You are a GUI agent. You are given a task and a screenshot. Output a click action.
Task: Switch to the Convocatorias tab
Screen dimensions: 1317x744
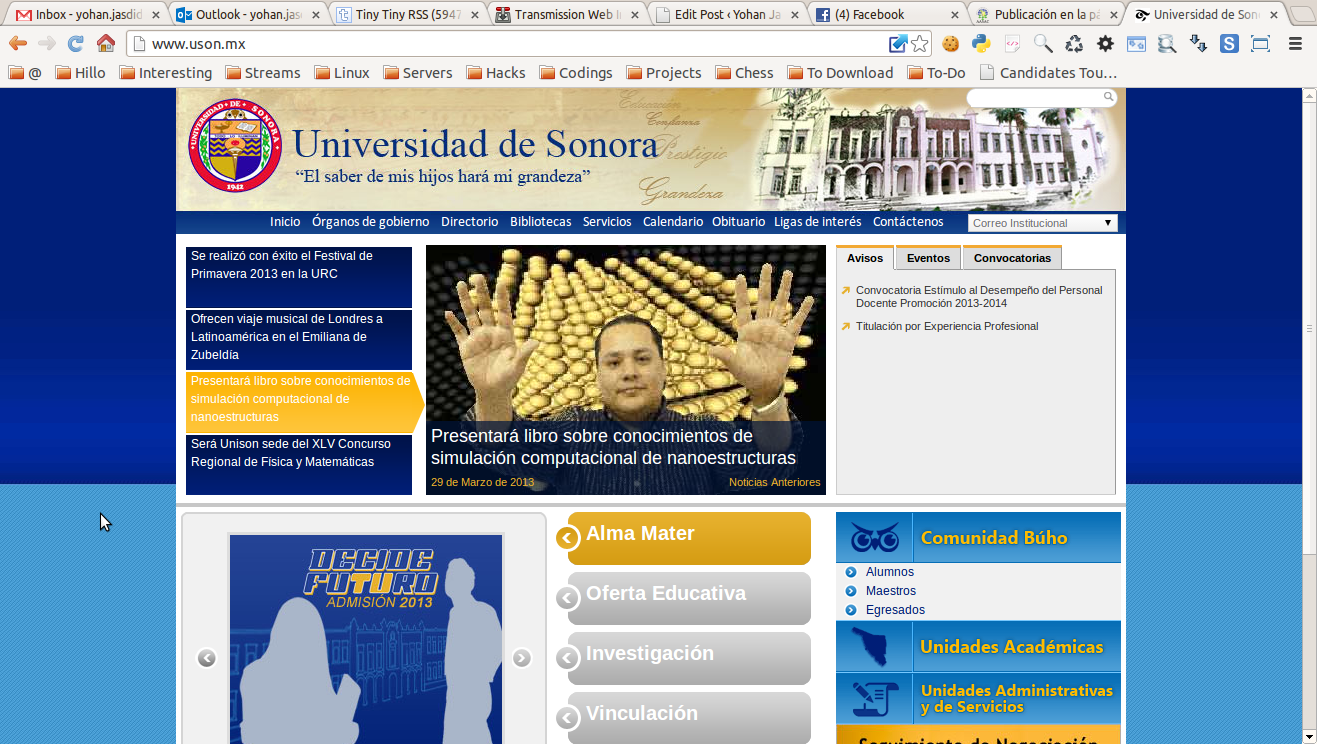tap(1012, 258)
